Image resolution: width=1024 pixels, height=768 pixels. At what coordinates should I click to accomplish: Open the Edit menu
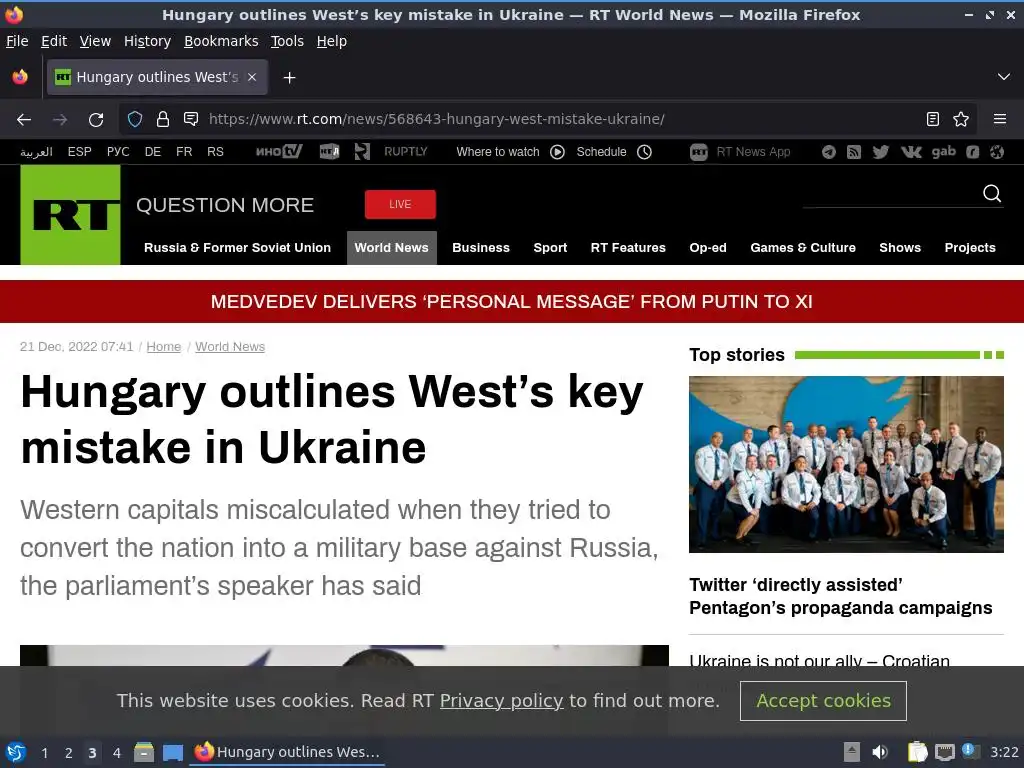coord(54,41)
